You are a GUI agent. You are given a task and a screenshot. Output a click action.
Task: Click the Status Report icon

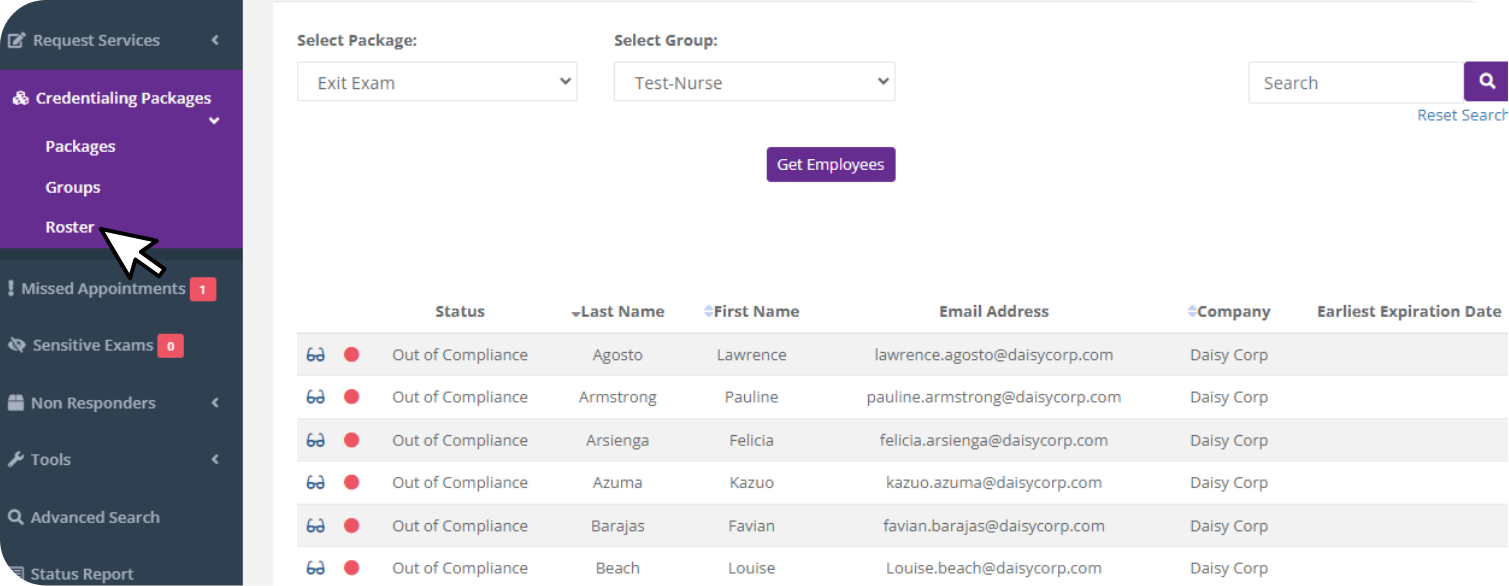tap(15, 574)
